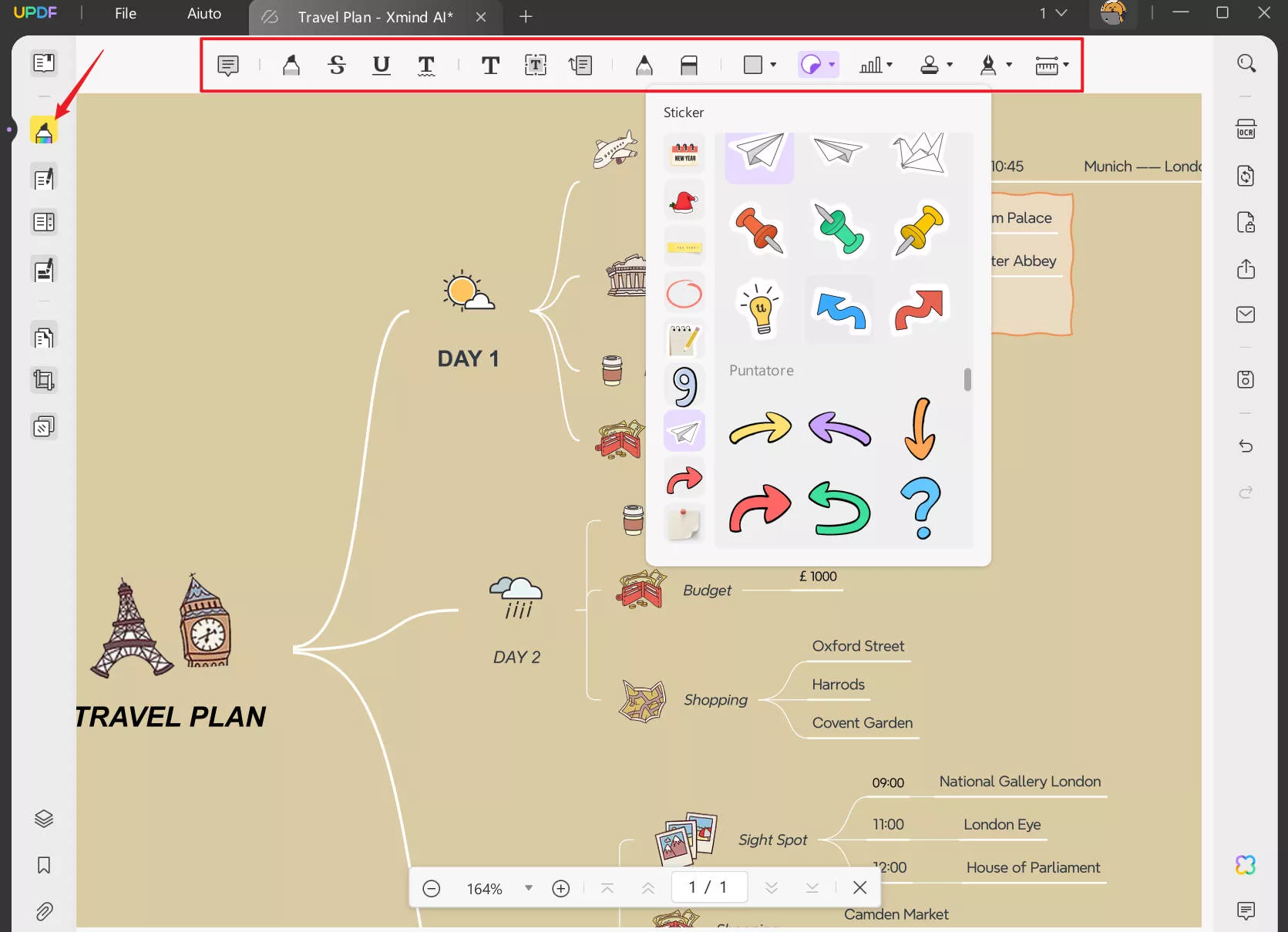Open the Attachments paperclip icon

[x=44, y=912]
